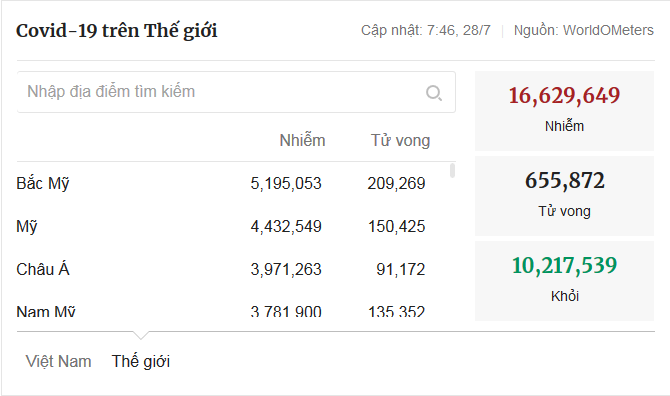Click the Covid-19 trên Thế giới heading

(117, 31)
